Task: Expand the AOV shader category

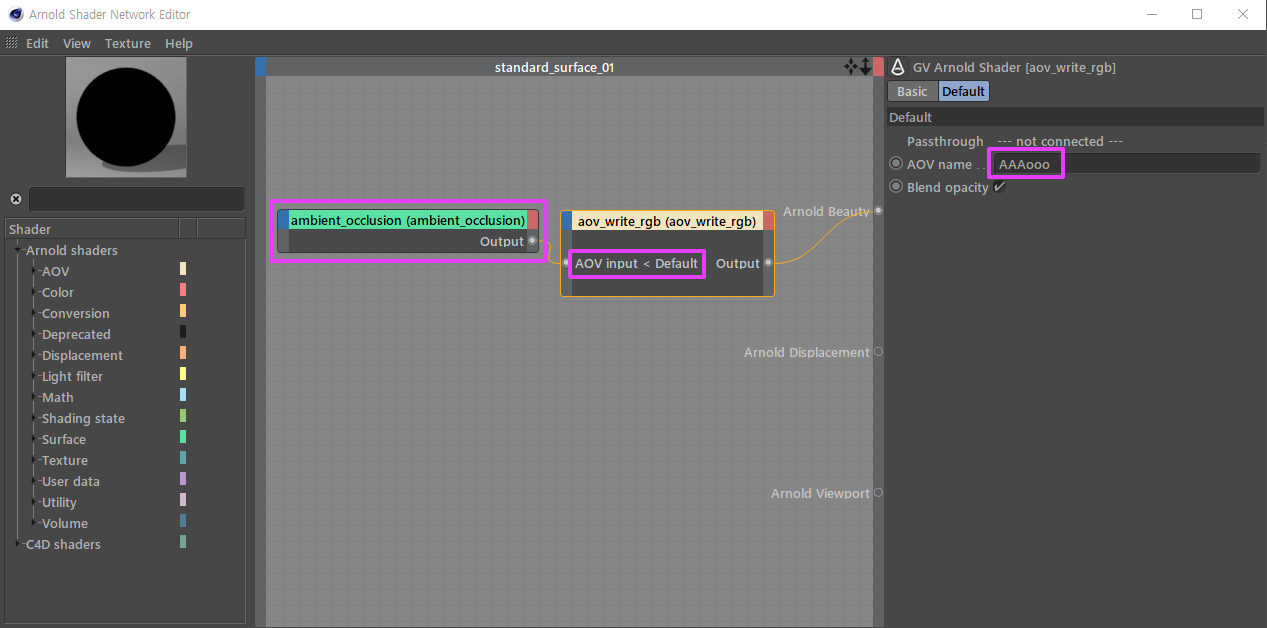Action: coord(36,271)
